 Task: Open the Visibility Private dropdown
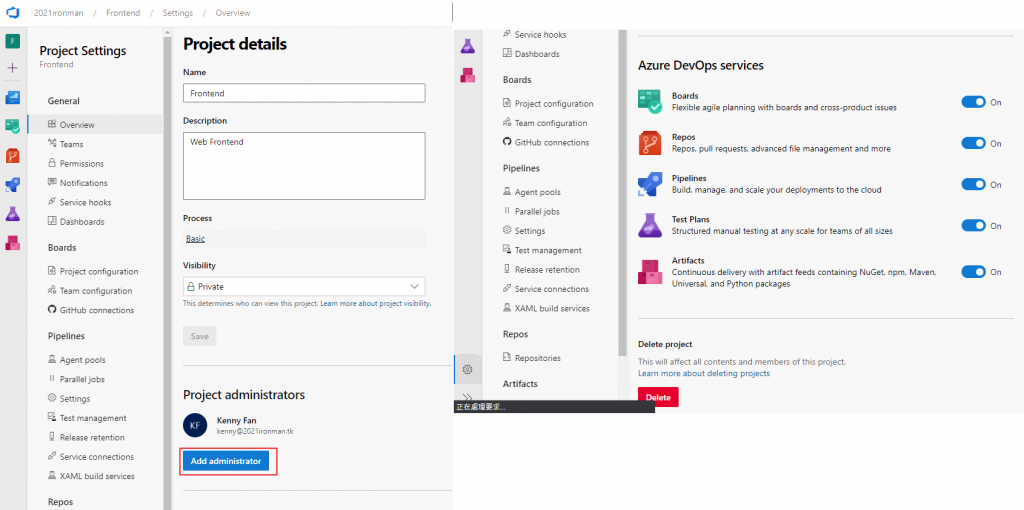click(x=304, y=287)
